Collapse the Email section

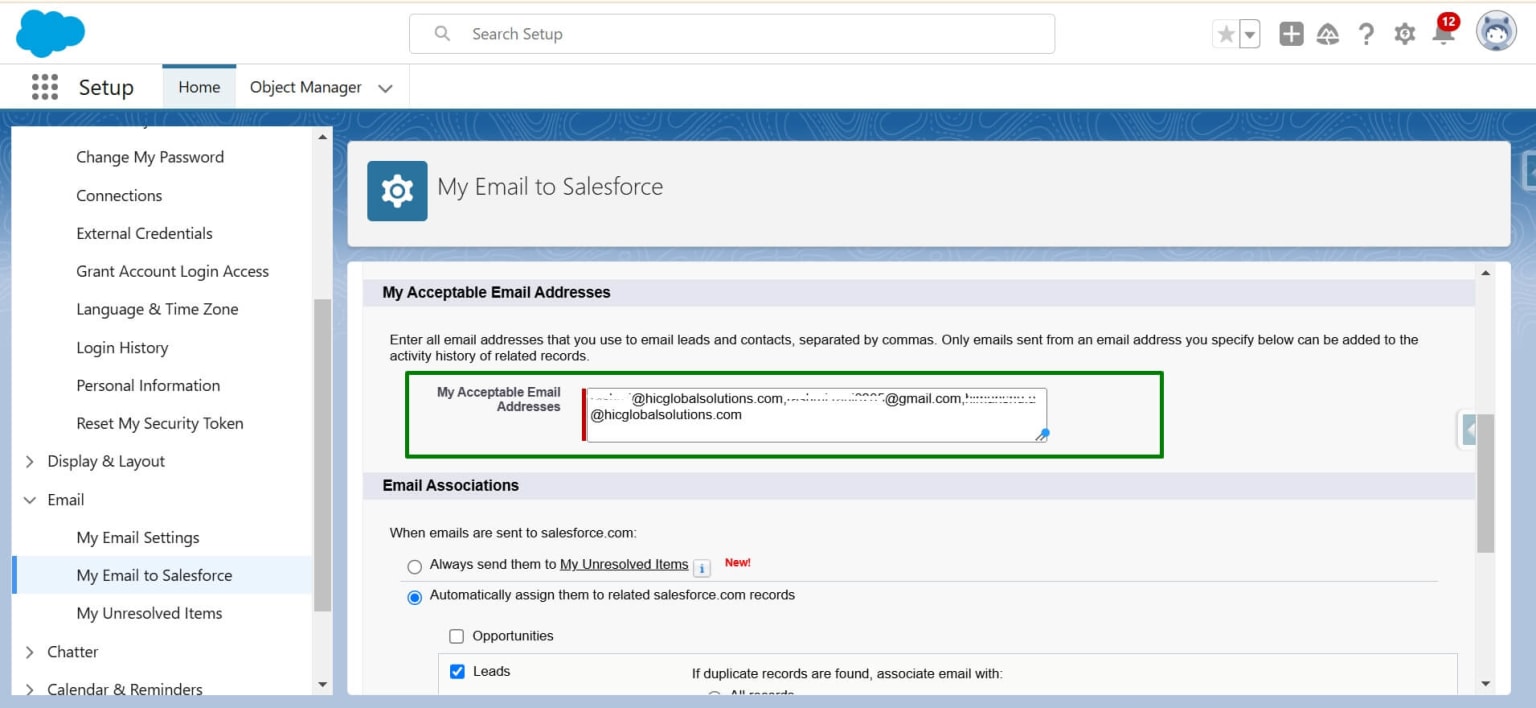click(x=30, y=499)
